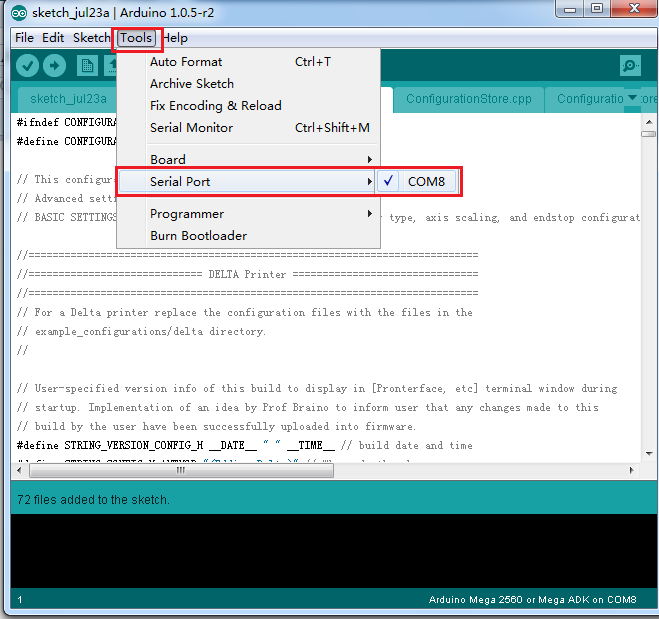The image size is (659, 619).
Task: Click the 'example_configurations/delta directory' comment line
Action: [x=141, y=332]
